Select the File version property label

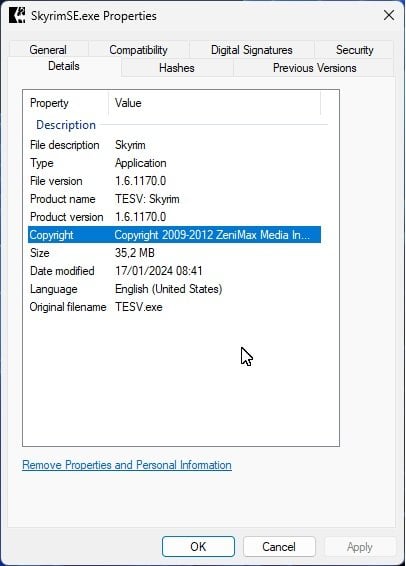56,181
